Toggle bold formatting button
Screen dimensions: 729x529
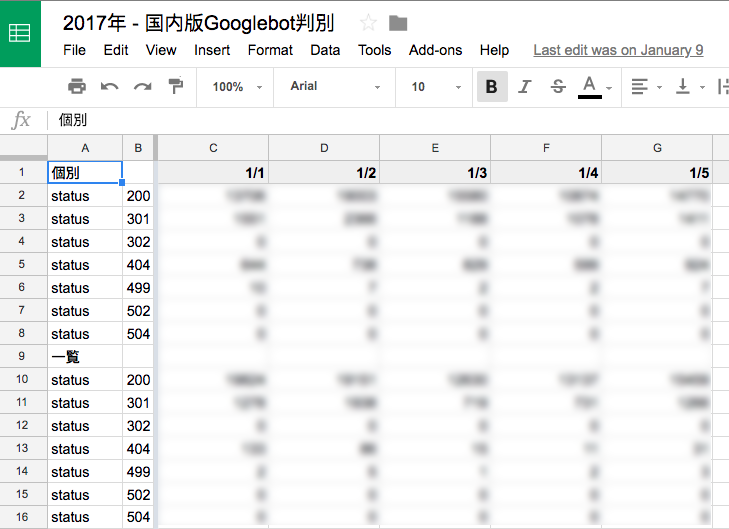point(492,86)
